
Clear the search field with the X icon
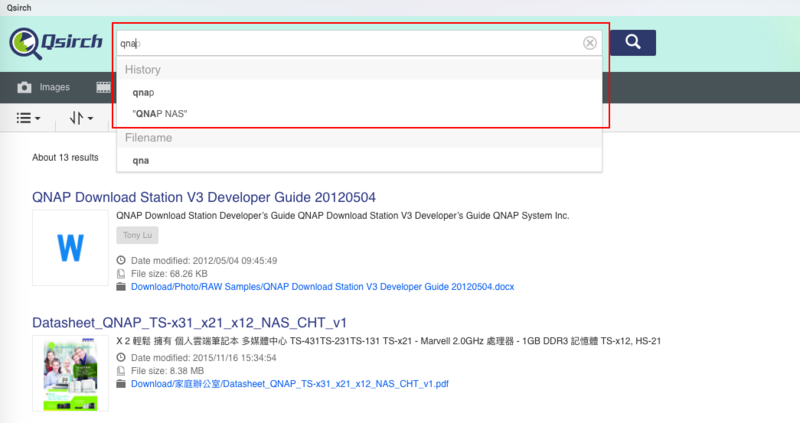(590, 43)
